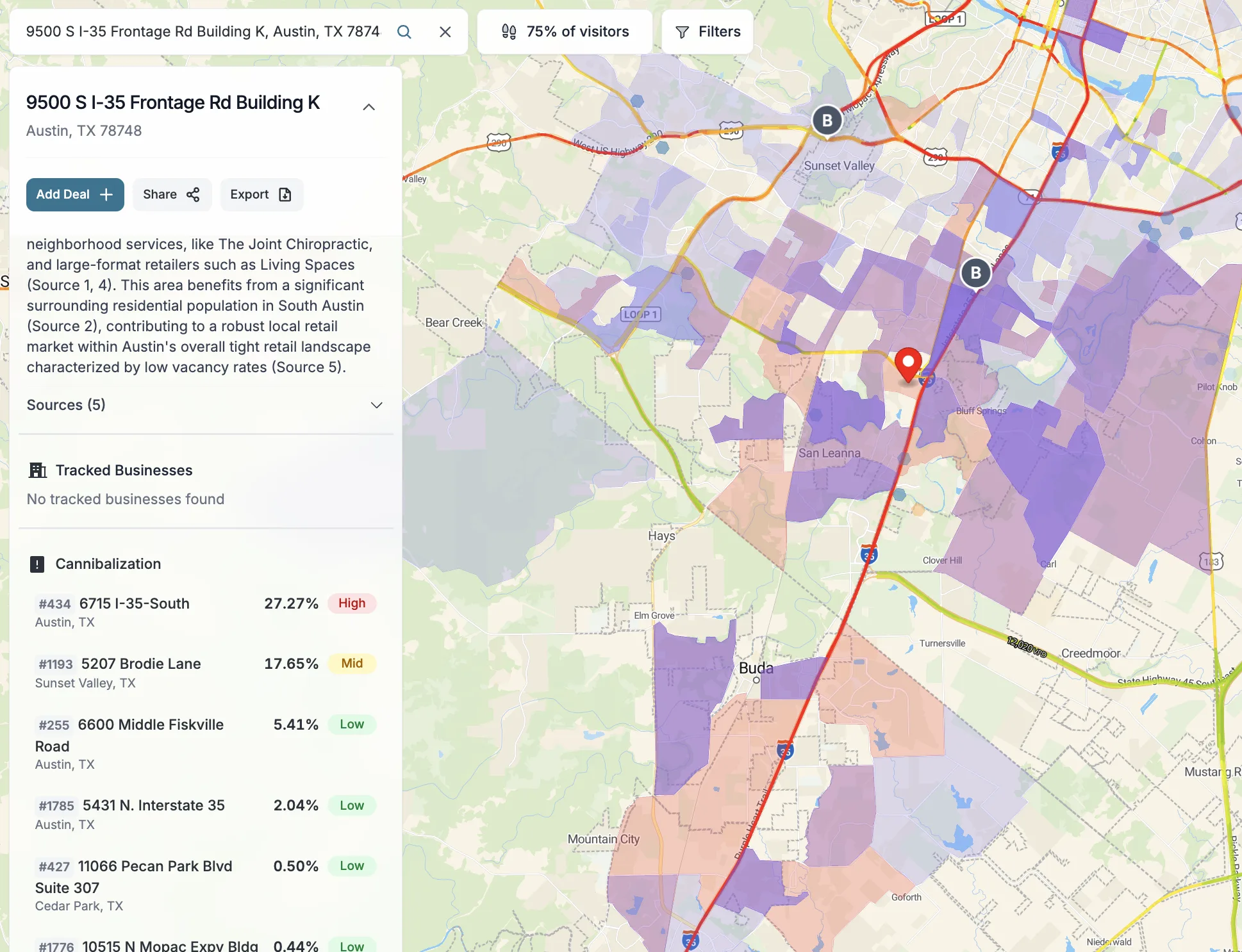
Task: Click the export document icon
Action: pyautogui.click(x=285, y=195)
